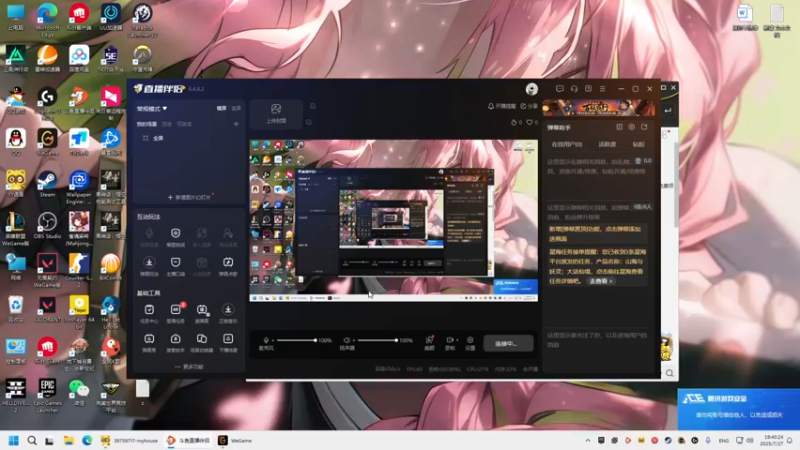Click the game banner ad image
800x450 pixels.
click(598, 108)
